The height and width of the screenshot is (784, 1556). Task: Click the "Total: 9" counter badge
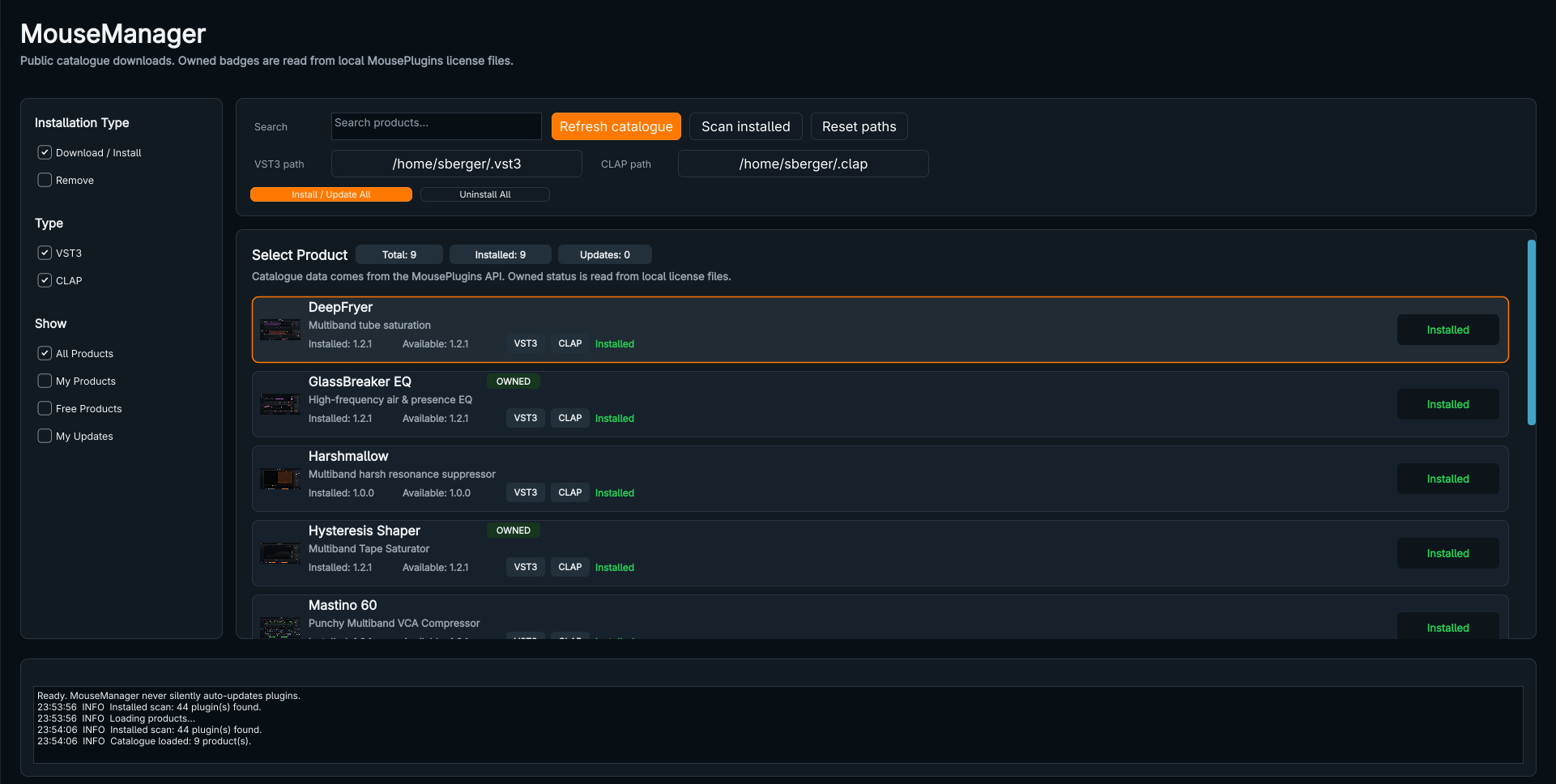coord(399,254)
